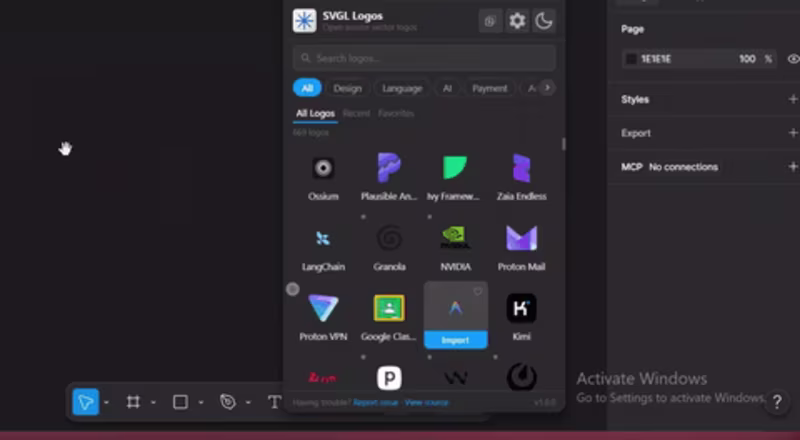Switch to the Recent tab

[356, 114]
